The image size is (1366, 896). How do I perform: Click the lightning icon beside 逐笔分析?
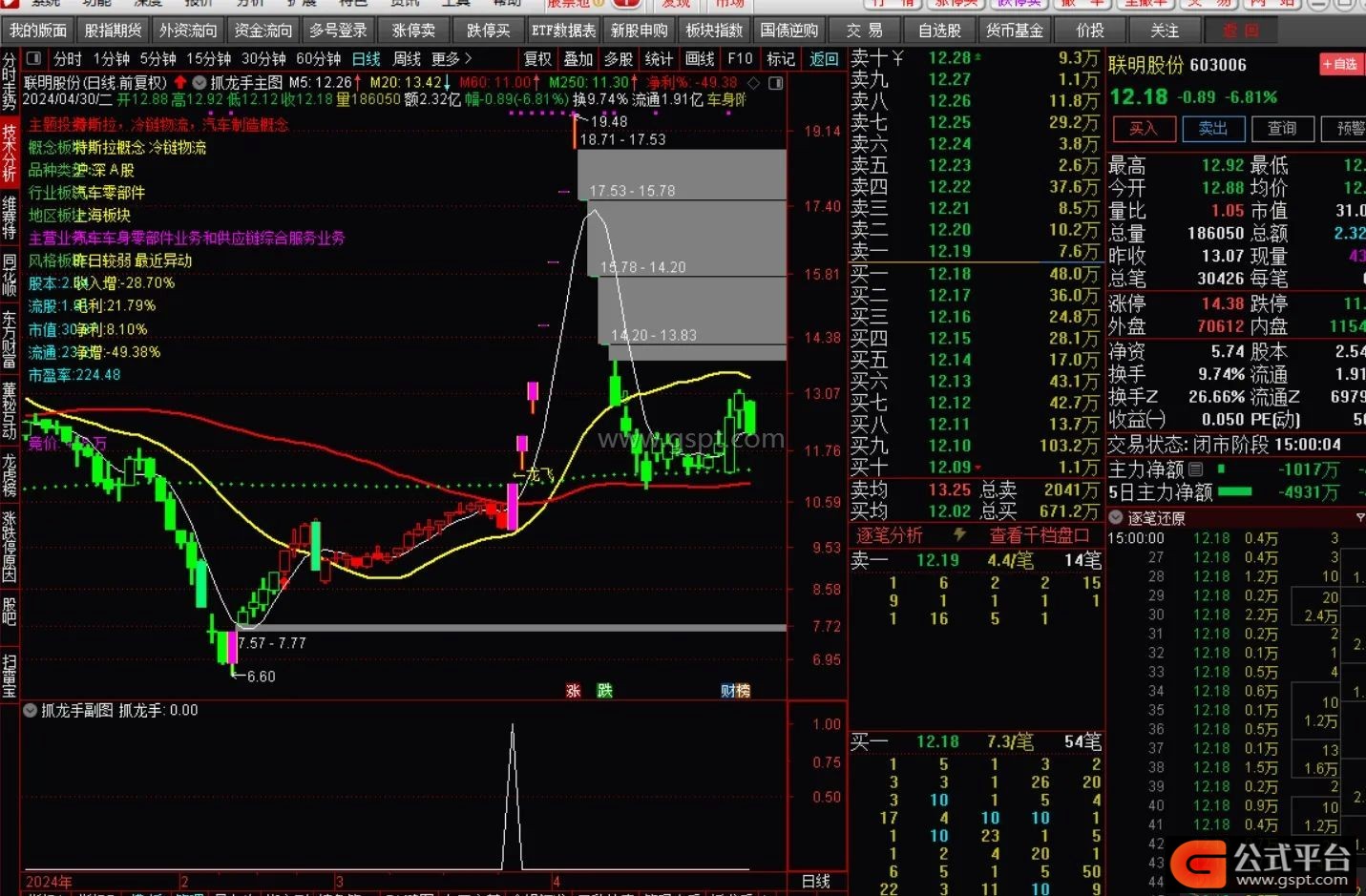959,535
